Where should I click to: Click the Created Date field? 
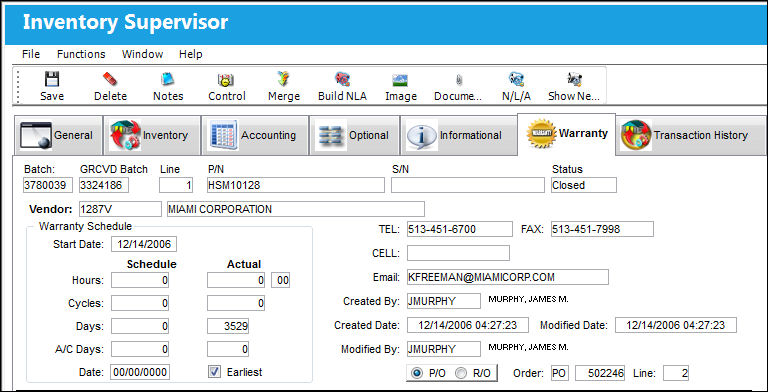(x=468, y=325)
